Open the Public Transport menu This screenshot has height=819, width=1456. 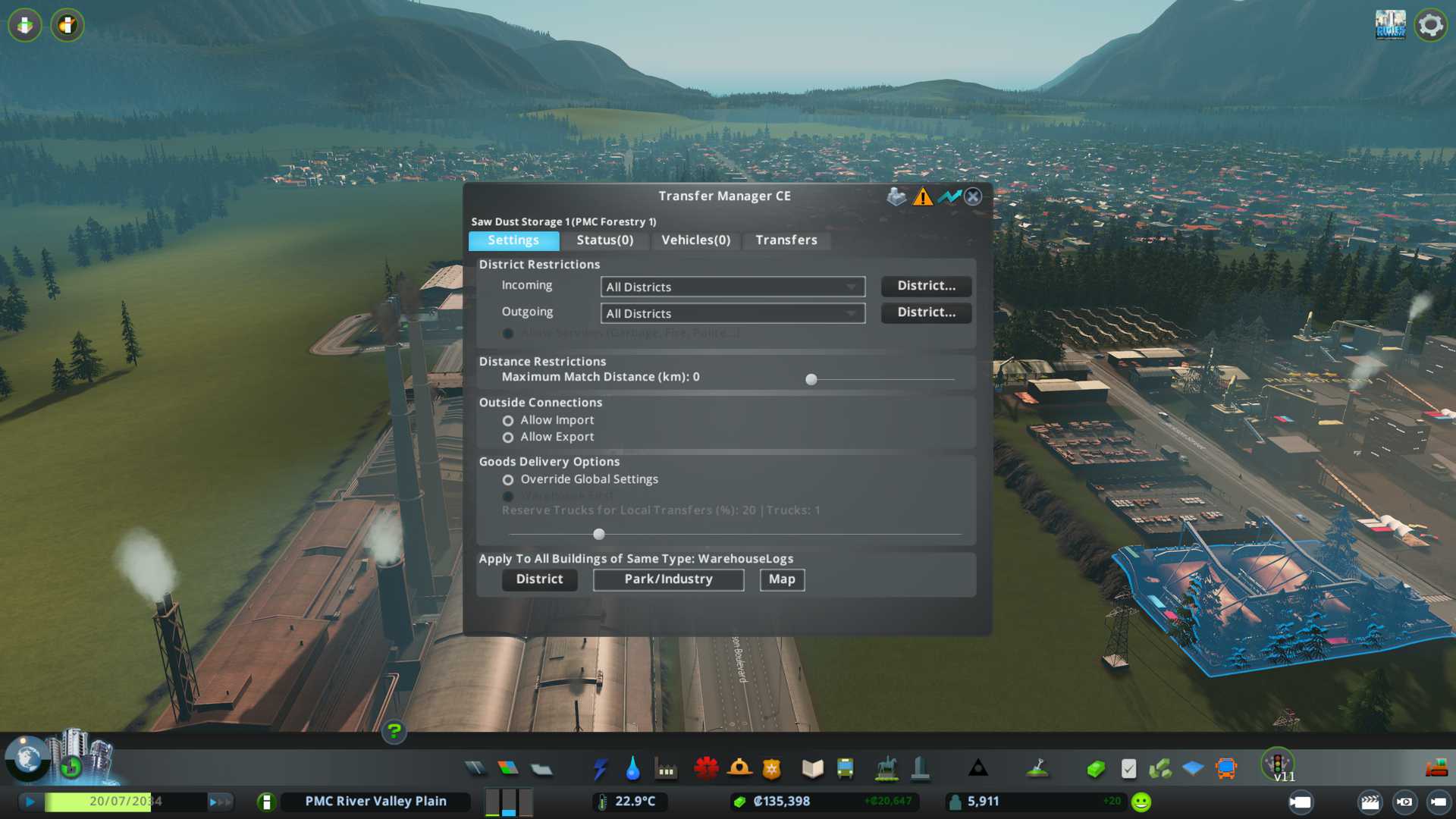(845, 769)
